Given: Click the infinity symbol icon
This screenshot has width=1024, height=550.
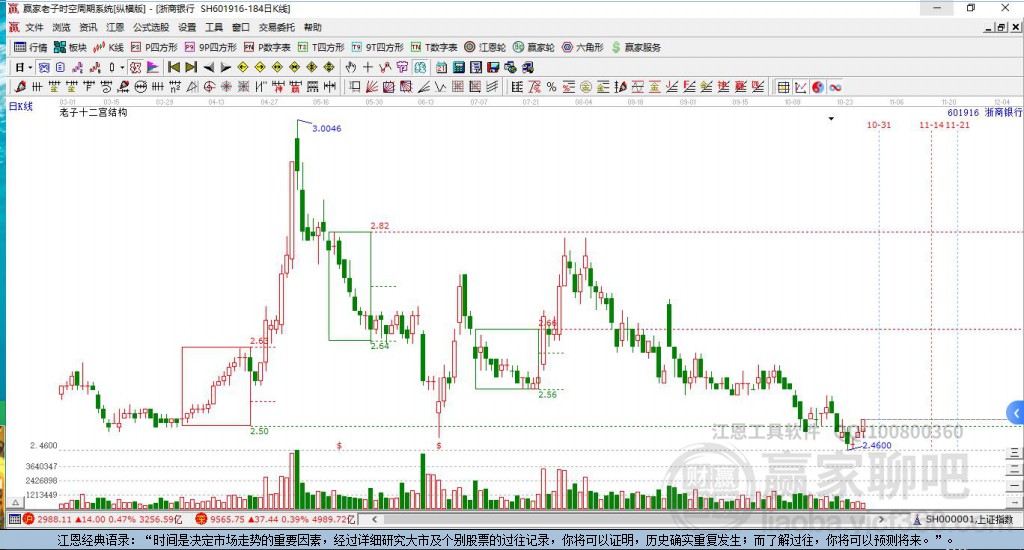Looking at the screenshot, I should point(835,87).
